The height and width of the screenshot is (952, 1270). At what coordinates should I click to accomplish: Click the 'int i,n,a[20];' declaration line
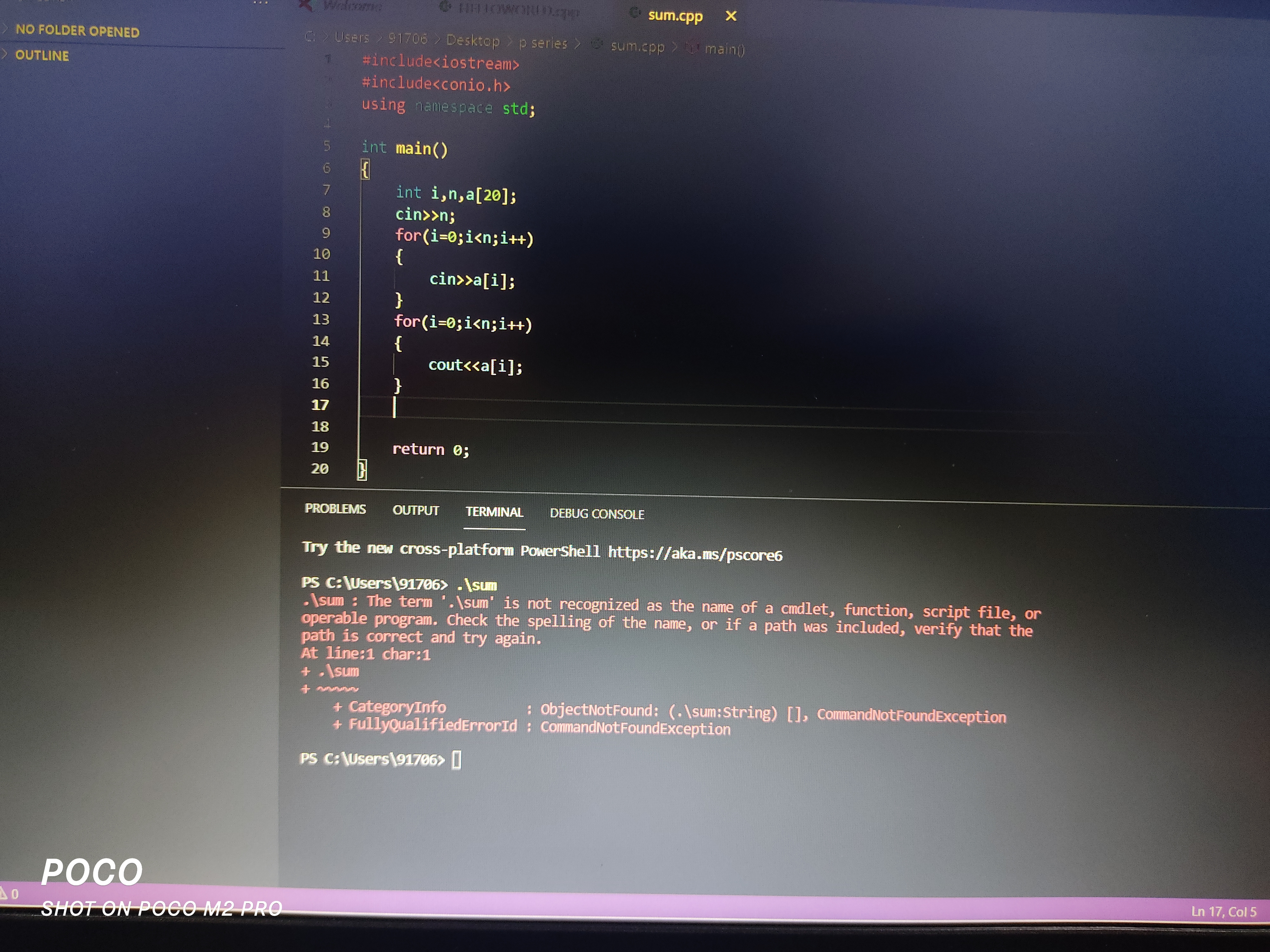[x=457, y=193]
